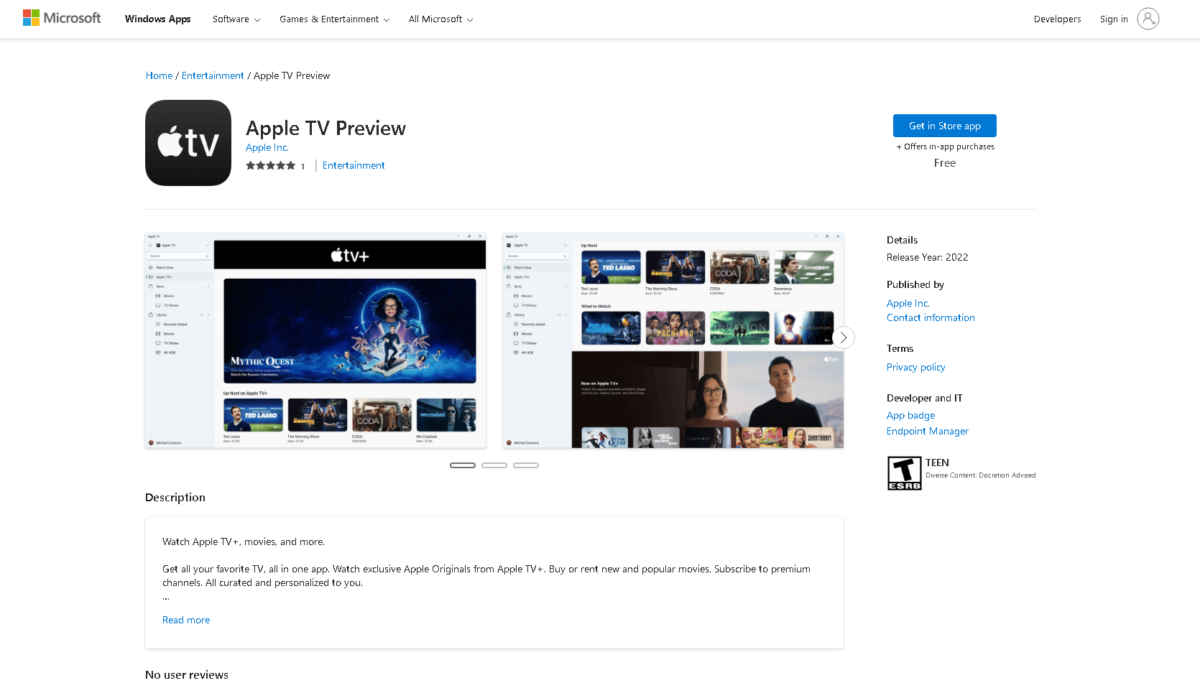The height and width of the screenshot is (688, 1200).
Task: Open the All Microsoft dropdown
Action: 441,19
